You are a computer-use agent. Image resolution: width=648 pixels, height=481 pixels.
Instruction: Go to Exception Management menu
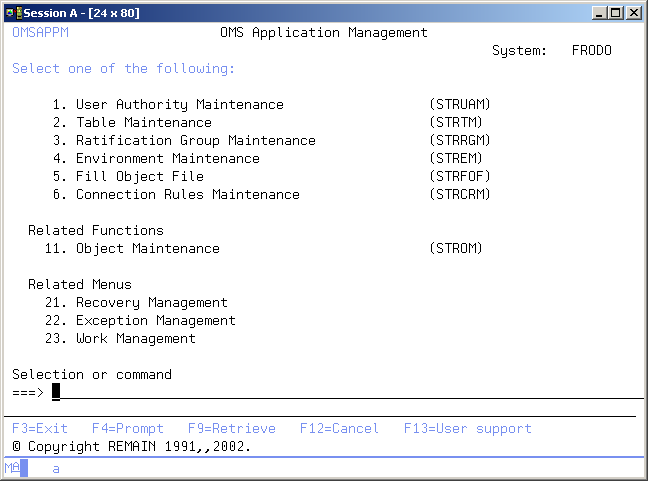(155, 321)
